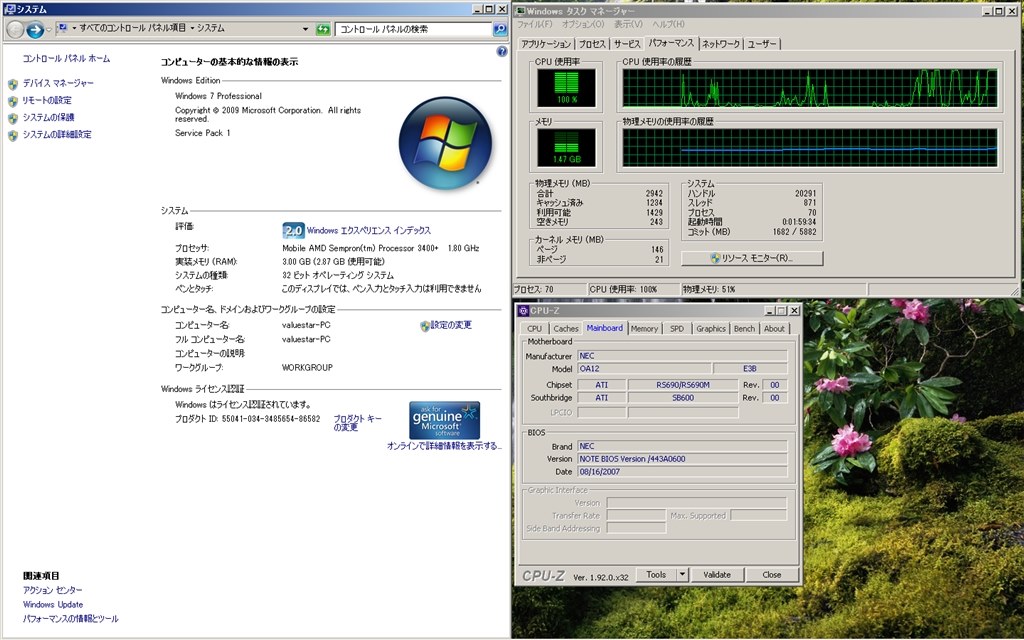The height and width of the screenshot is (640, 1024).
Task: Click the Chipset value RS690/RS690M
Action: pos(682,385)
